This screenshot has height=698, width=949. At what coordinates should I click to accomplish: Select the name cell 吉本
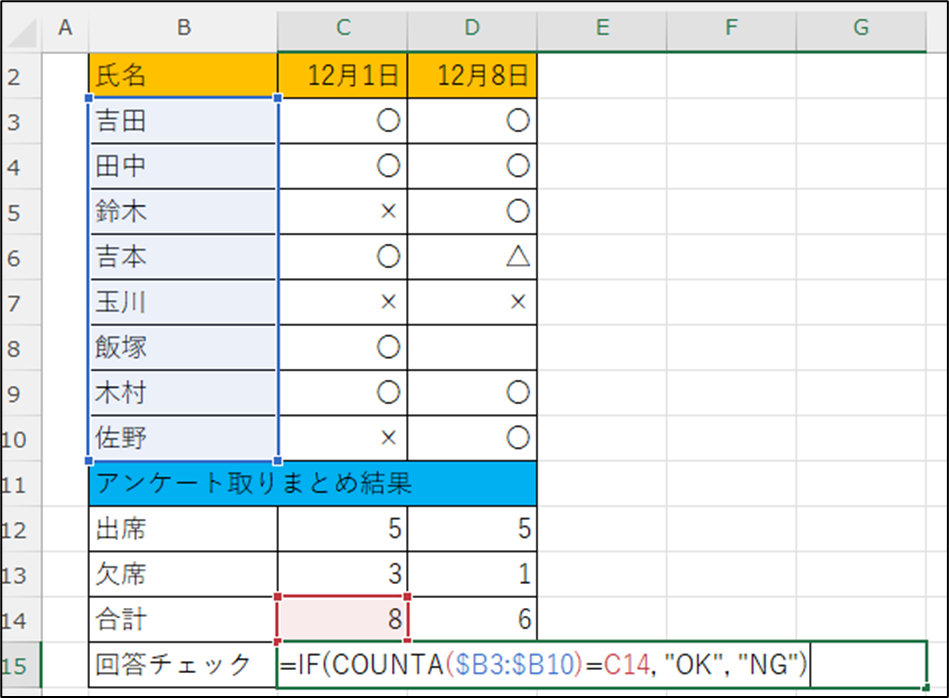(x=183, y=257)
